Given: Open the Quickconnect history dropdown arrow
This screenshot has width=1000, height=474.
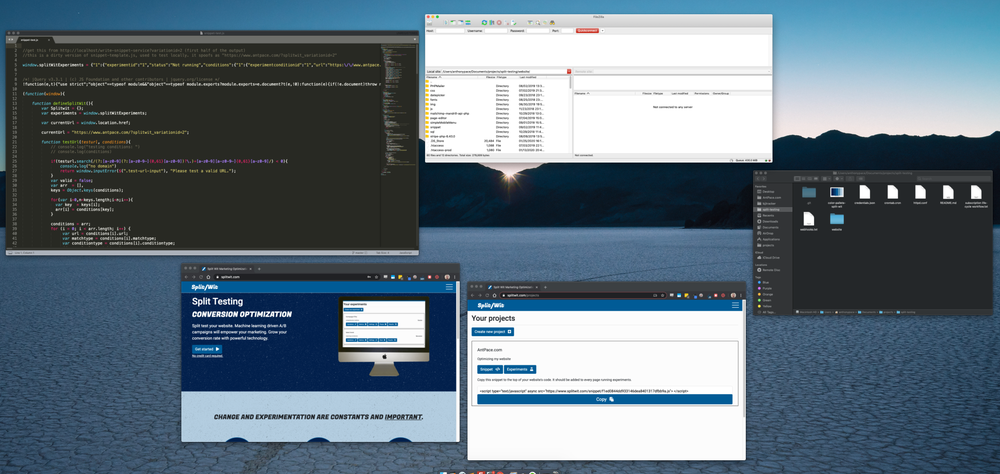Looking at the screenshot, I should 602,31.
